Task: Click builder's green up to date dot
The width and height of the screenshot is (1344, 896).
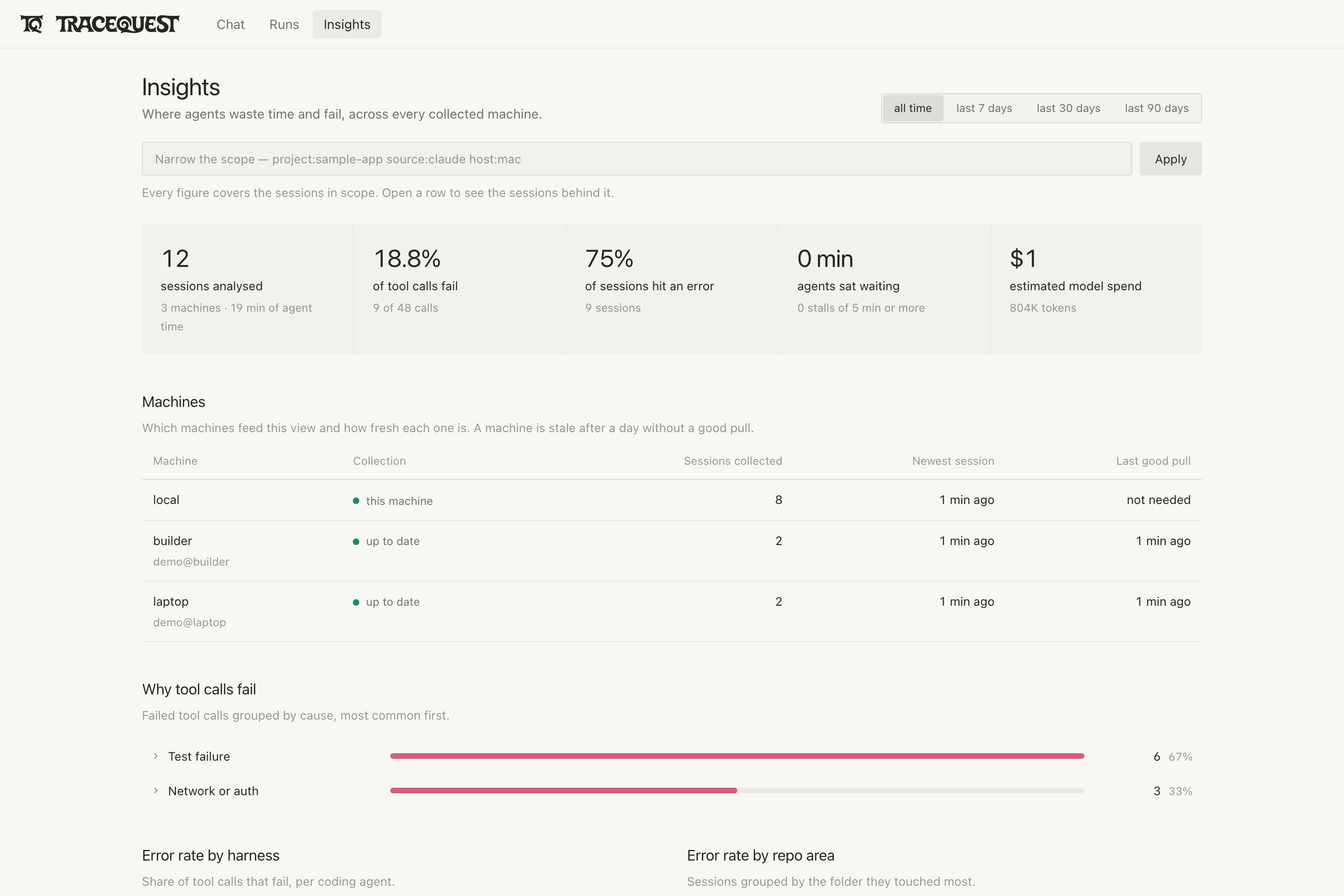Action: (x=356, y=542)
